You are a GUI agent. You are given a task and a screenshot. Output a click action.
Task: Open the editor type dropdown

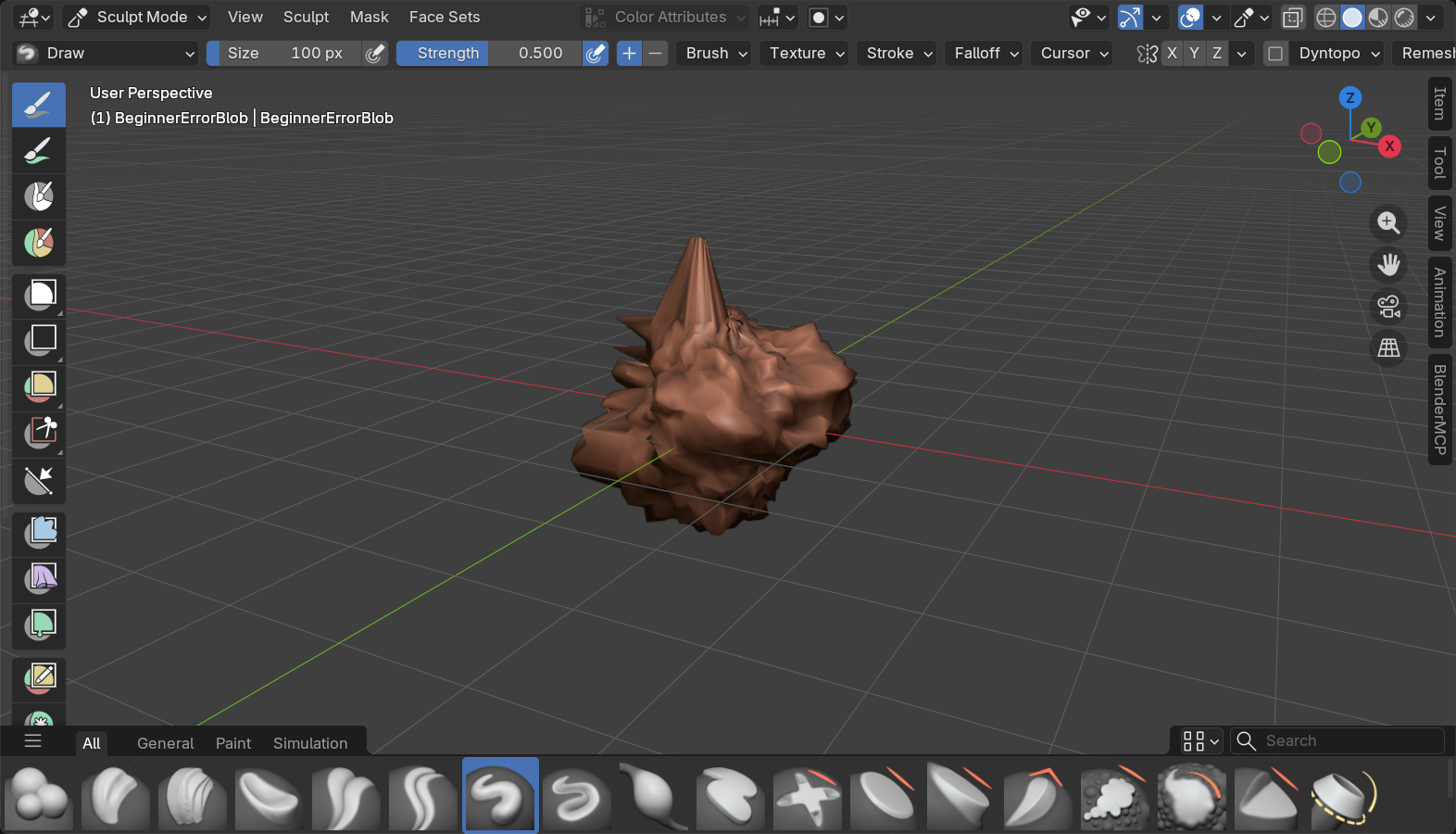point(35,18)
